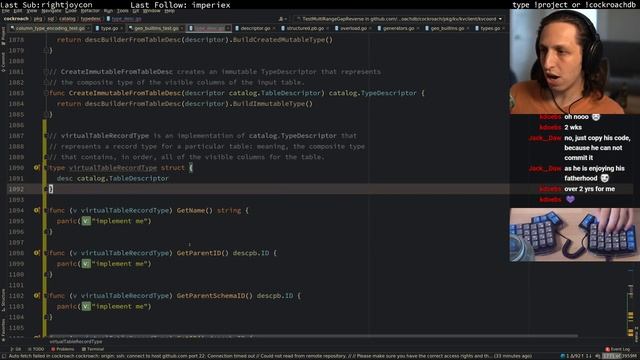The image size is (640, 360).
Task: Click chat message 'over 2 yrs for me'
Action: tap(589, 189)
